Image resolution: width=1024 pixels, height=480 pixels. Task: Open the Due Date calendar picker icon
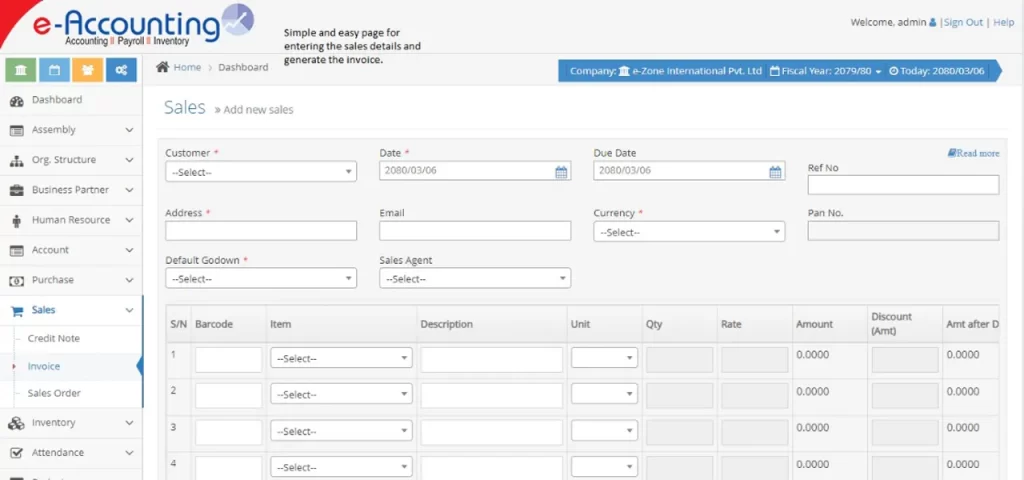tap(775, 172)
